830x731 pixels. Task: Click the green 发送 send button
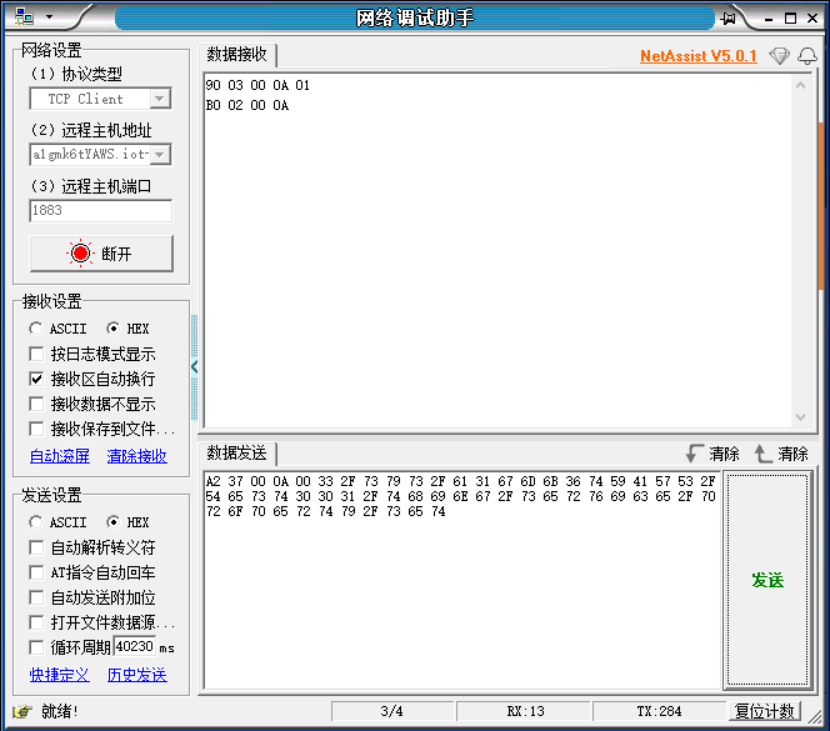767,580
